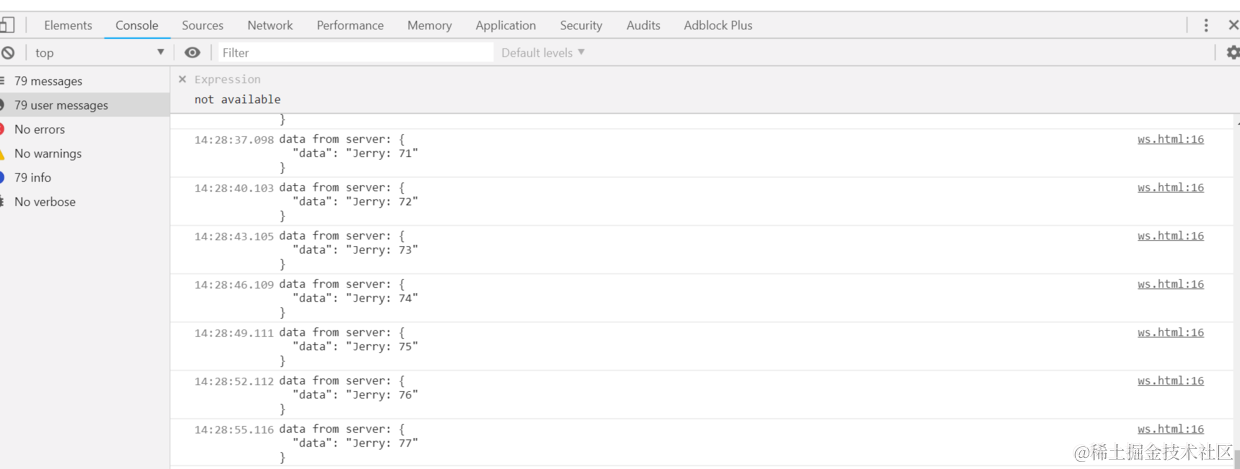Click the red No errors icon
1240x469 pixels.
pyautogui.click(x=3, y=129)
